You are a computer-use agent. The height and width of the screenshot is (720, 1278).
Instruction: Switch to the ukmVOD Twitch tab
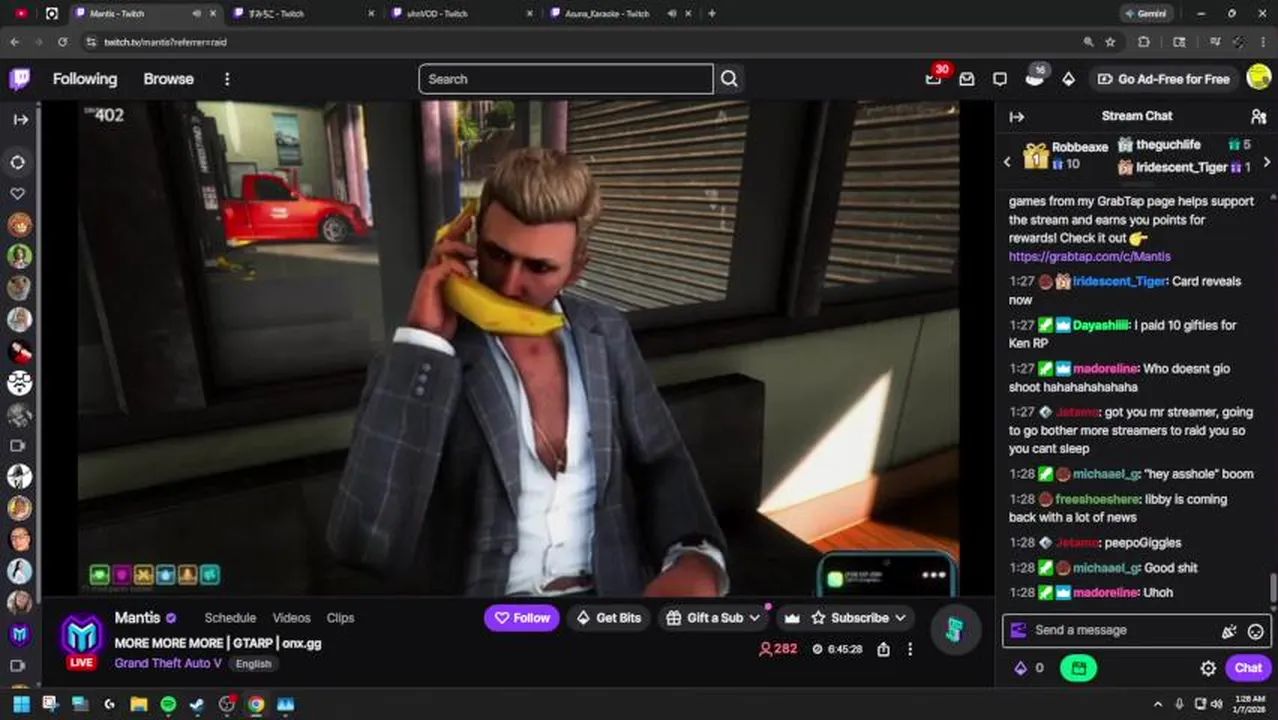tap(439, 14)
